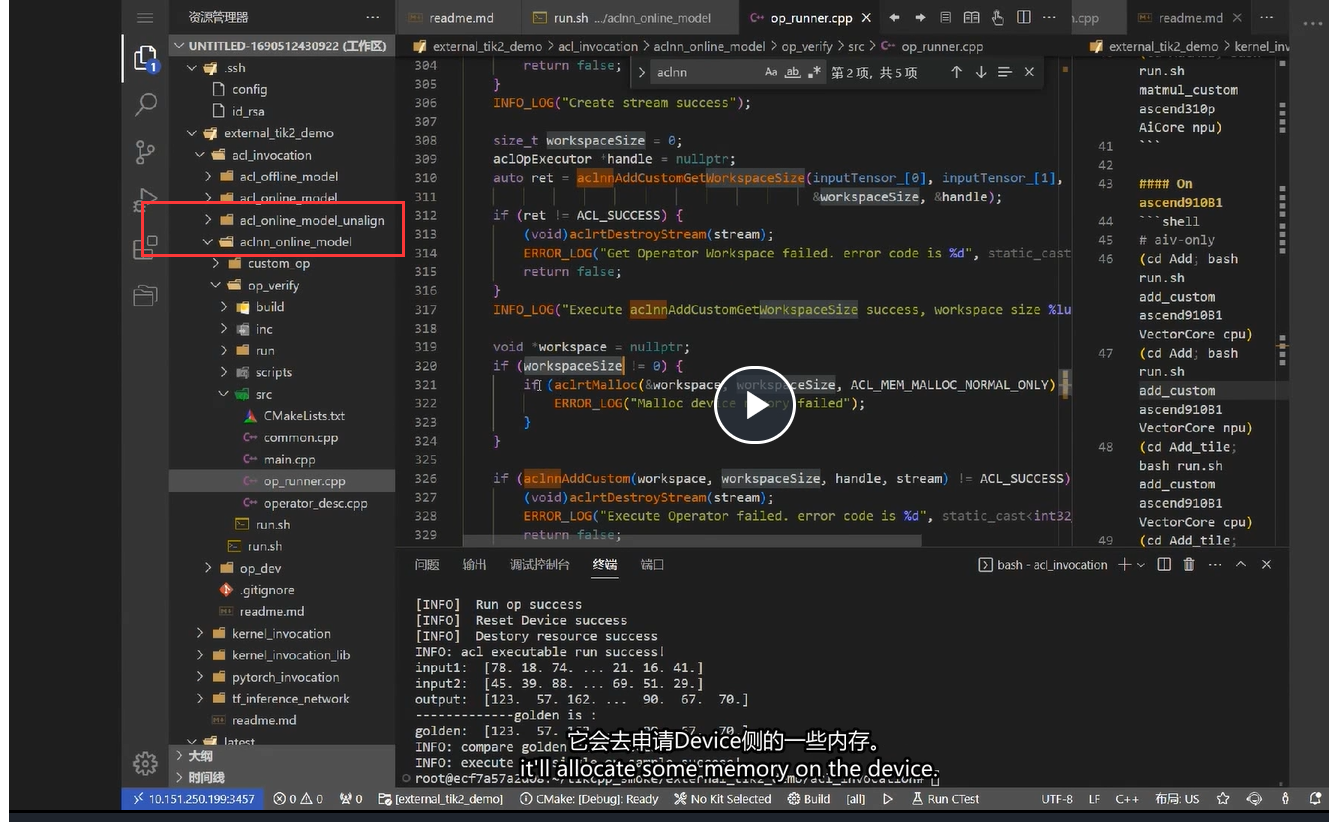Open the terminal launch profile dropdown arrow
Viewport: 1329px width, 822px height.
point(1141,565)
